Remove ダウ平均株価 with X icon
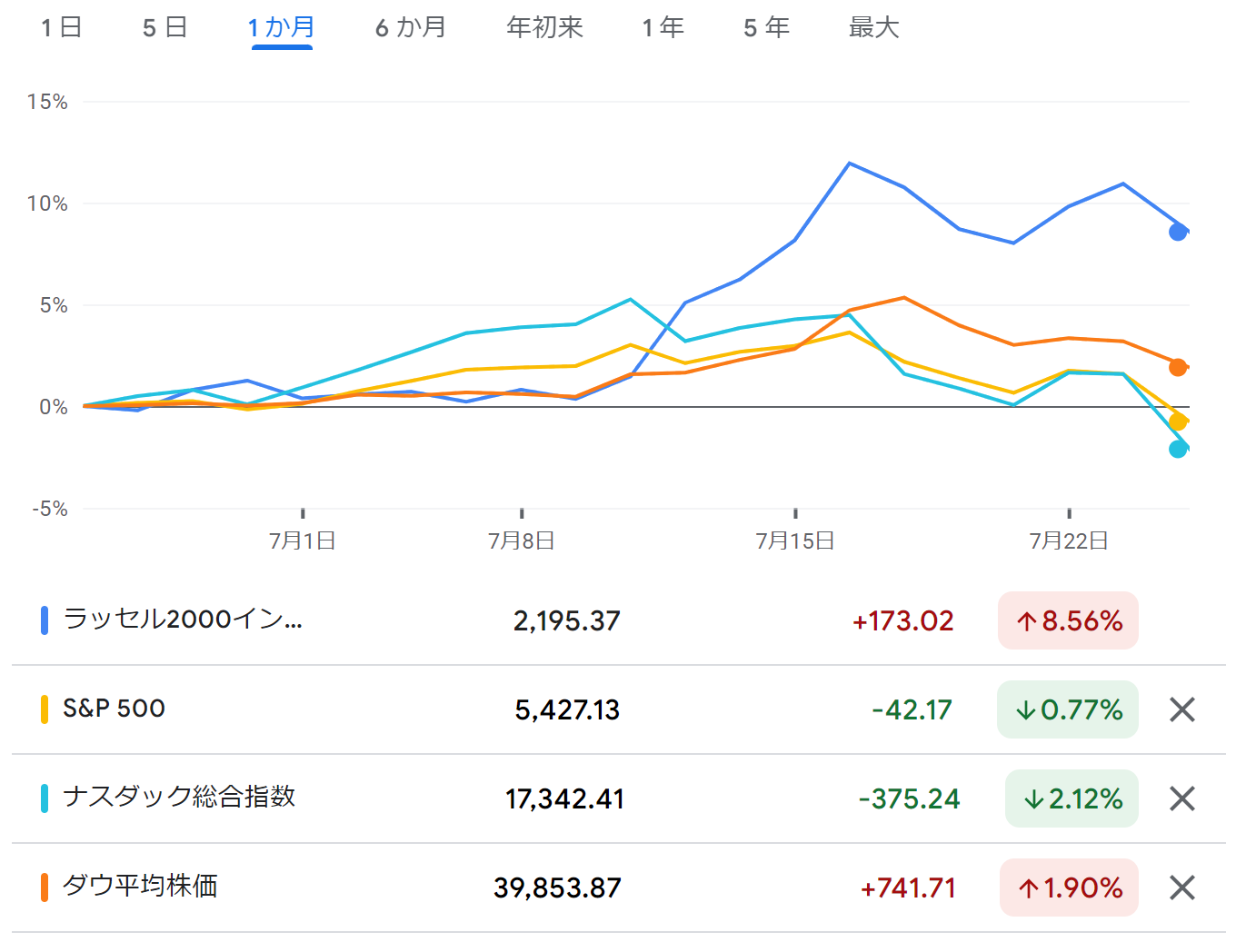This screenshot has height=952, width=1236. coord(1181,888)
